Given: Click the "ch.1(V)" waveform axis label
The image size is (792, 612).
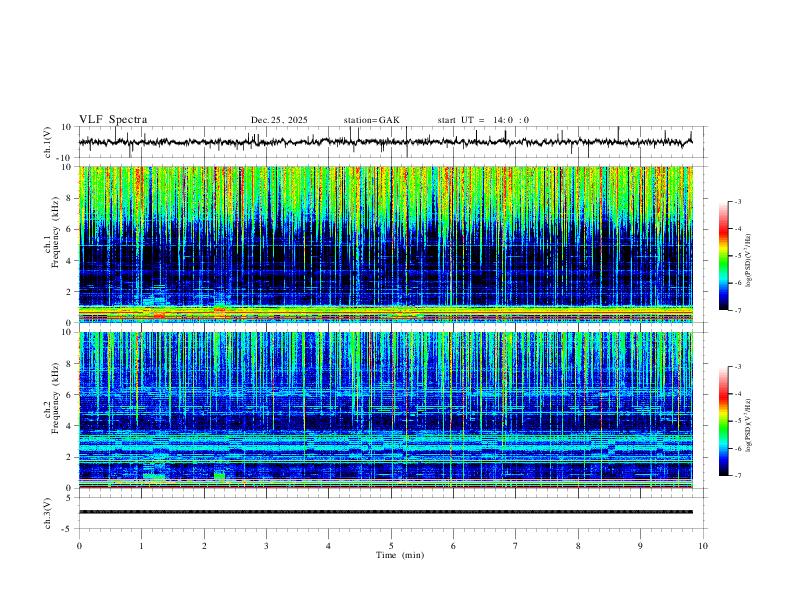Looking at the screenshot, I should click(x=48, y=142).
